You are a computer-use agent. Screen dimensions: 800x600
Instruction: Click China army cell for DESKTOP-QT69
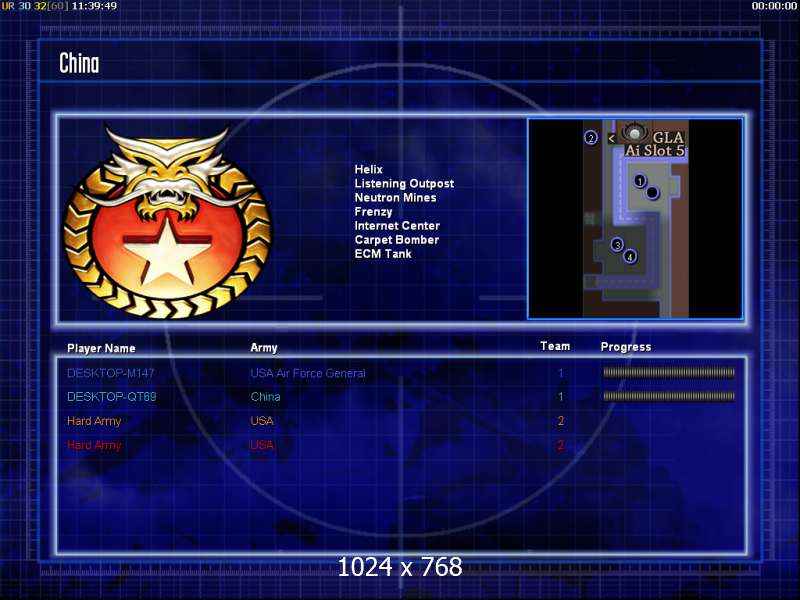pyautogui.click(x=265, y=397)
